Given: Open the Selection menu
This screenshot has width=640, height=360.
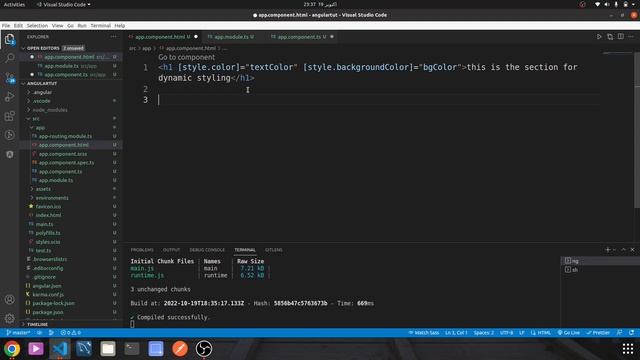Looking at the screenshot, I should pos(37,25).
